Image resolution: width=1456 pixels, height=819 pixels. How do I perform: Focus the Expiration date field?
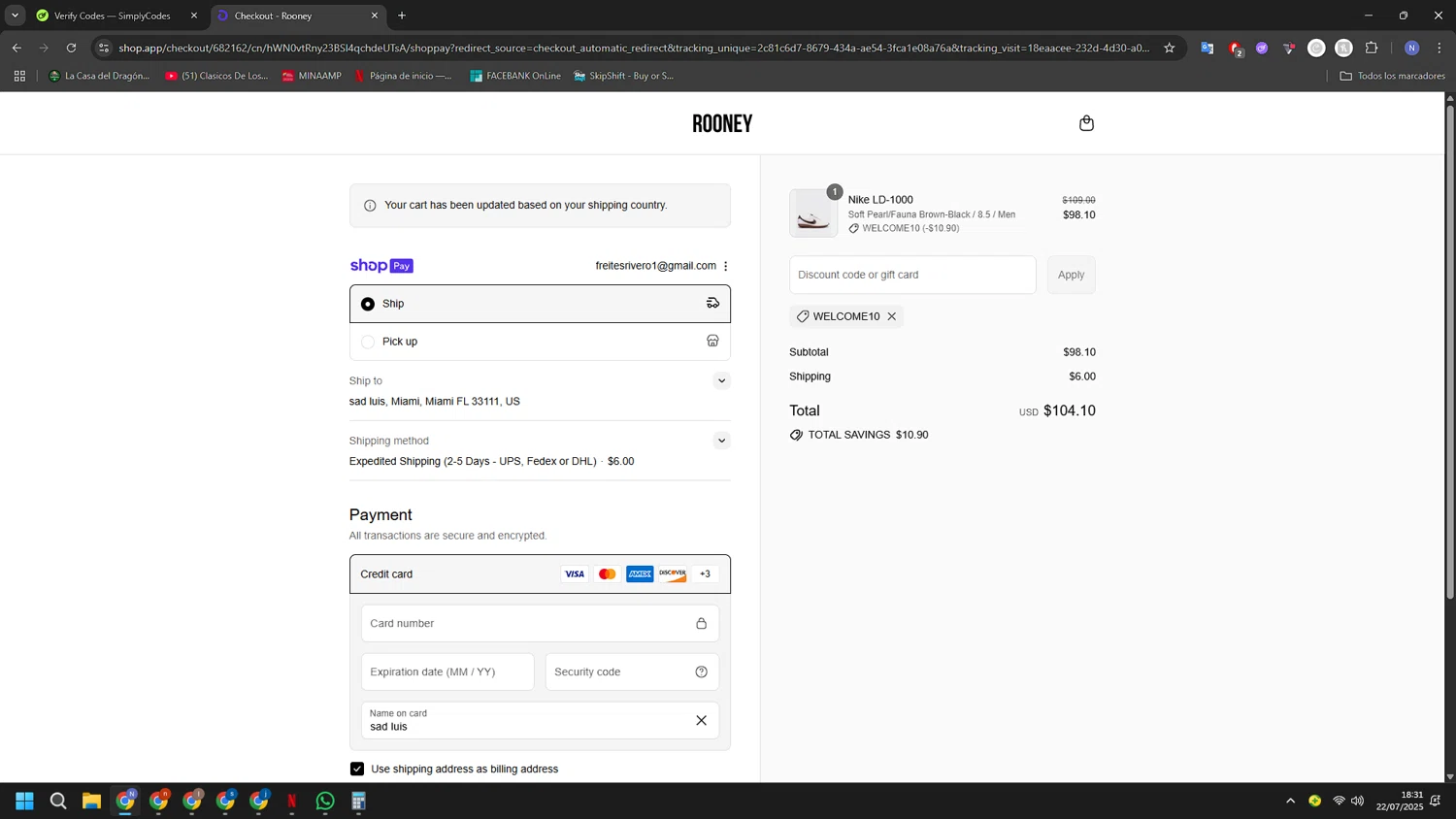click(447, 672)
